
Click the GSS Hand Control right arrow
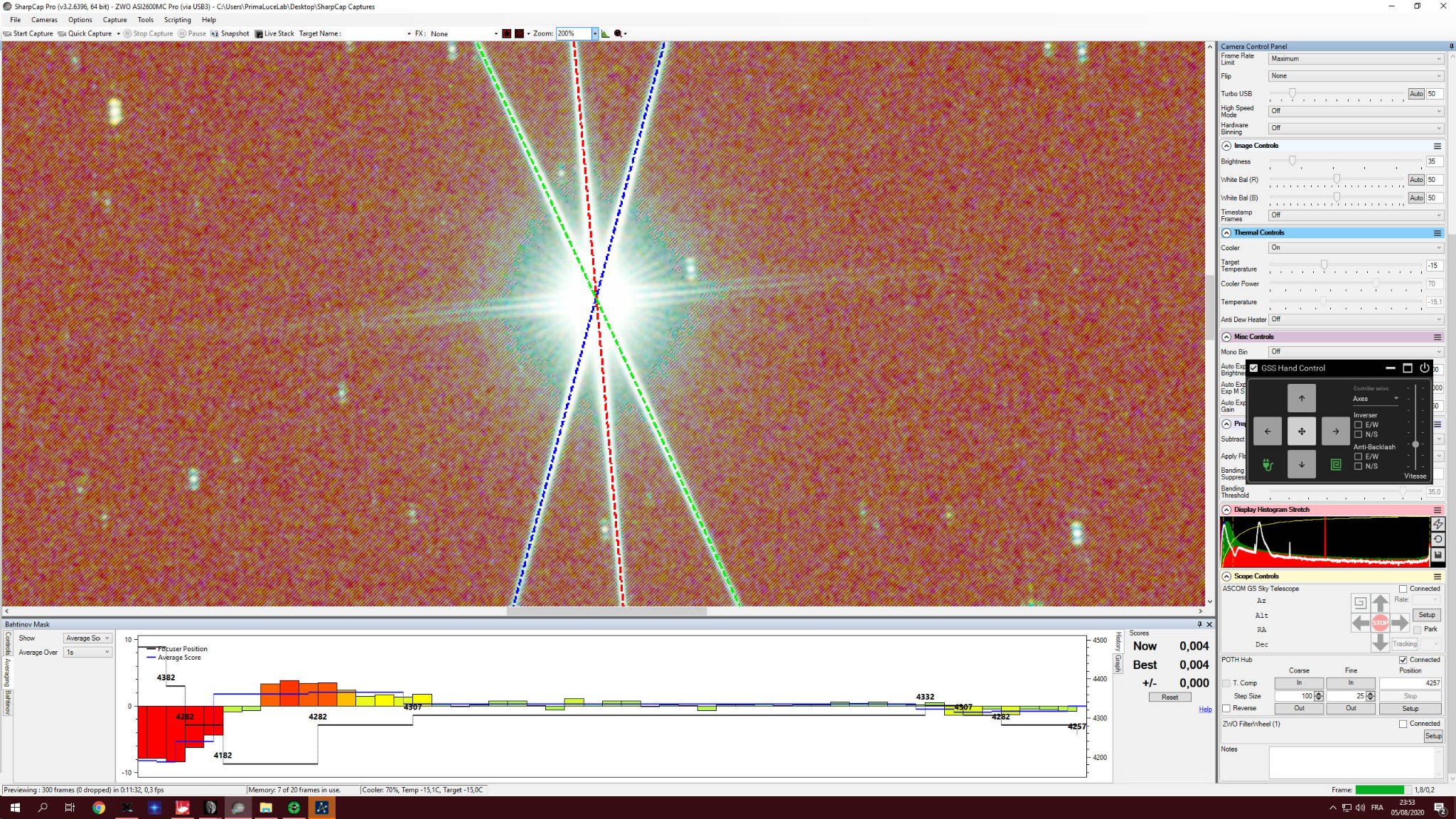[1335, 431]
